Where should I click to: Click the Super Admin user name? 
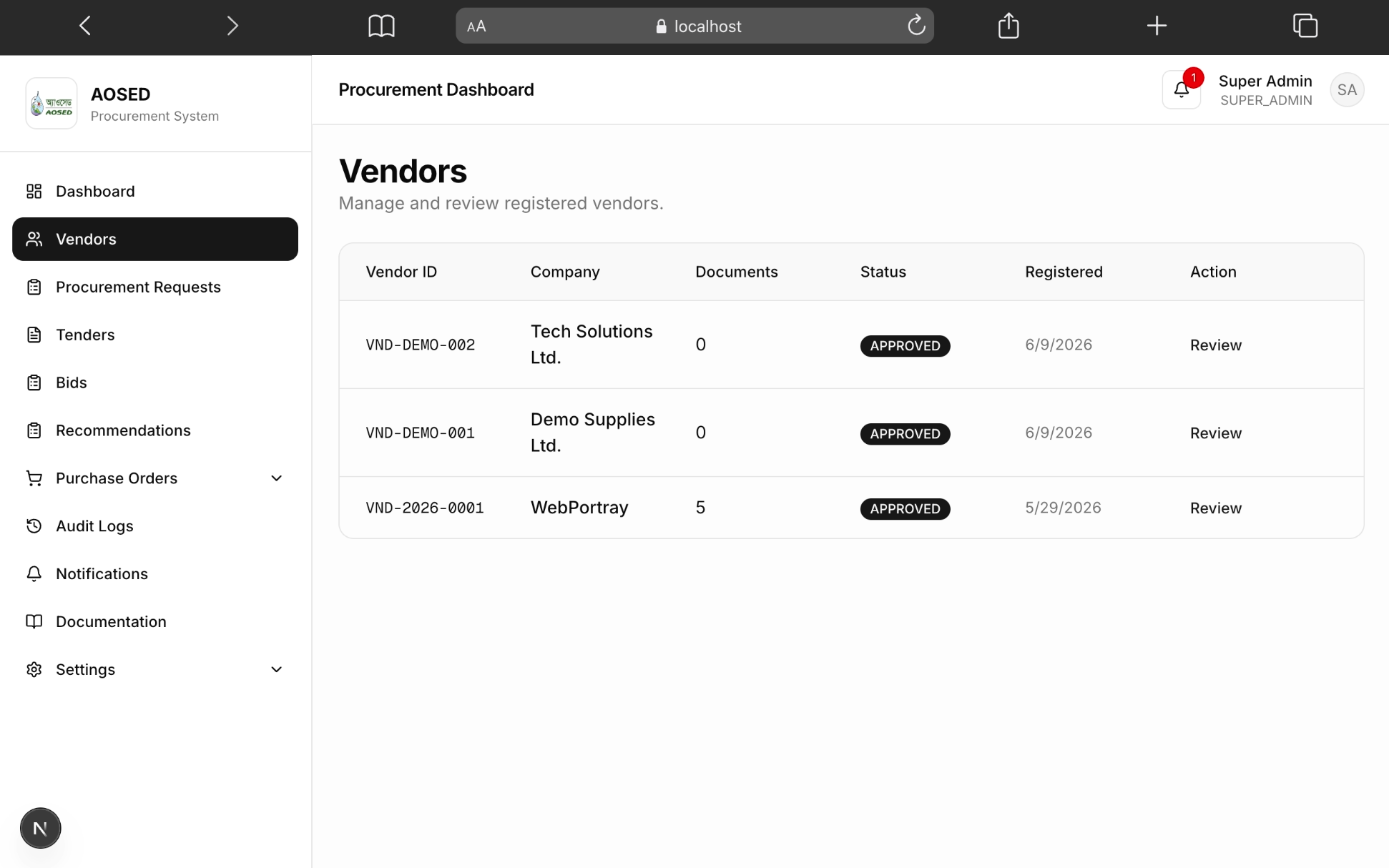(x=1265, y=81)
